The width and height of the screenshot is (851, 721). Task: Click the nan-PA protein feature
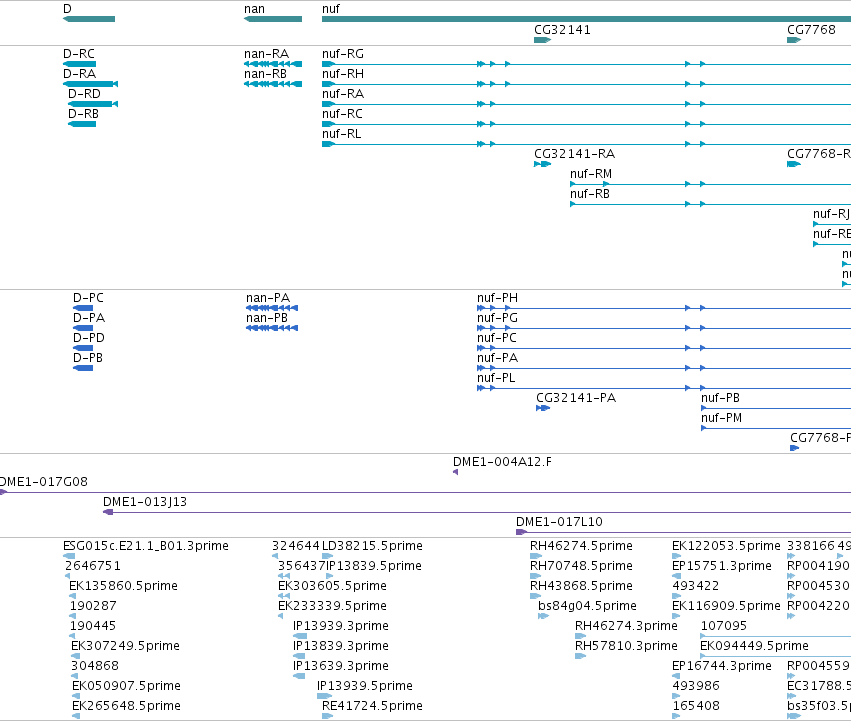tap(272, 308)
